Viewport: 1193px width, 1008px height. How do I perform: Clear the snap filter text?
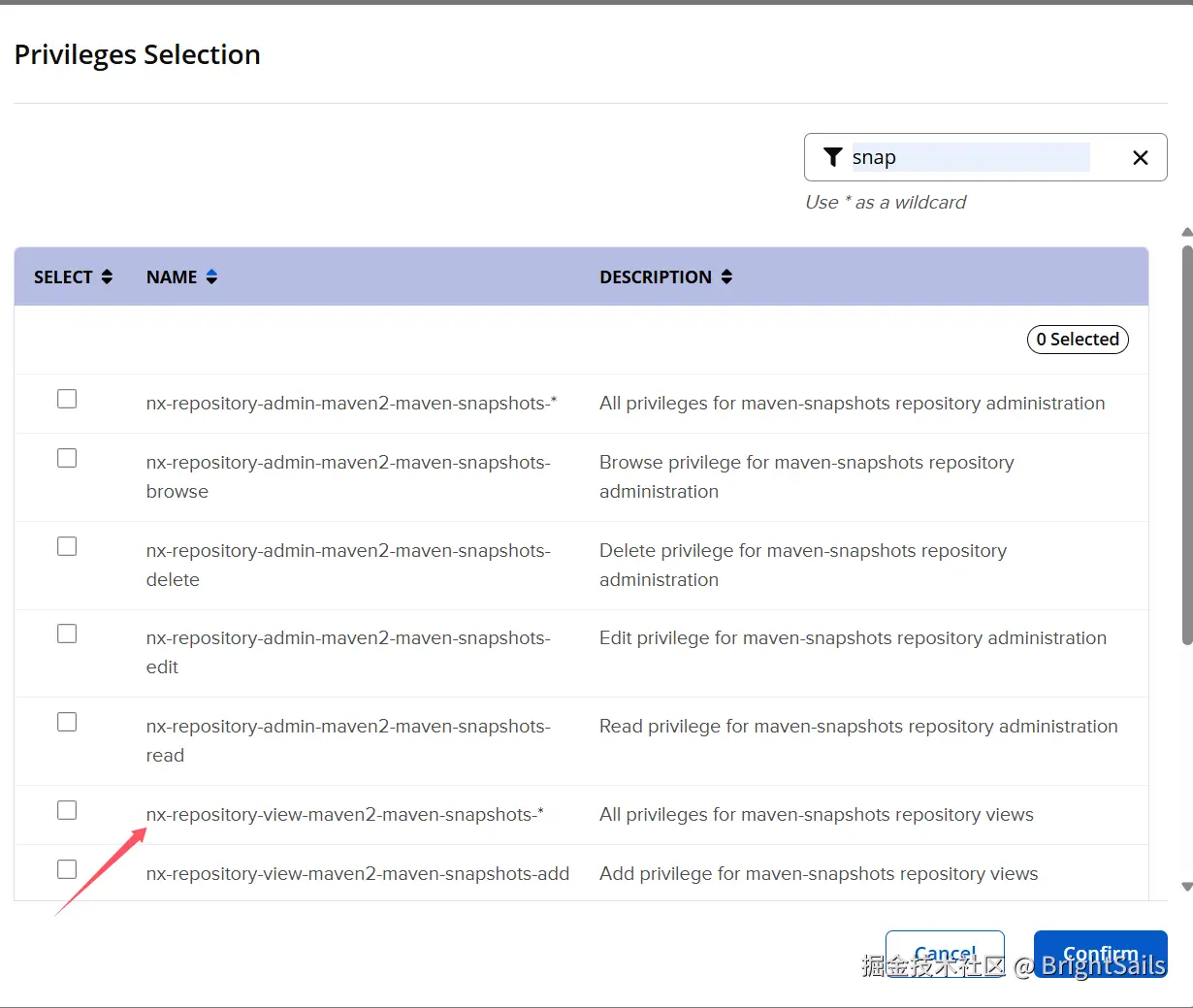[1141, 158]
